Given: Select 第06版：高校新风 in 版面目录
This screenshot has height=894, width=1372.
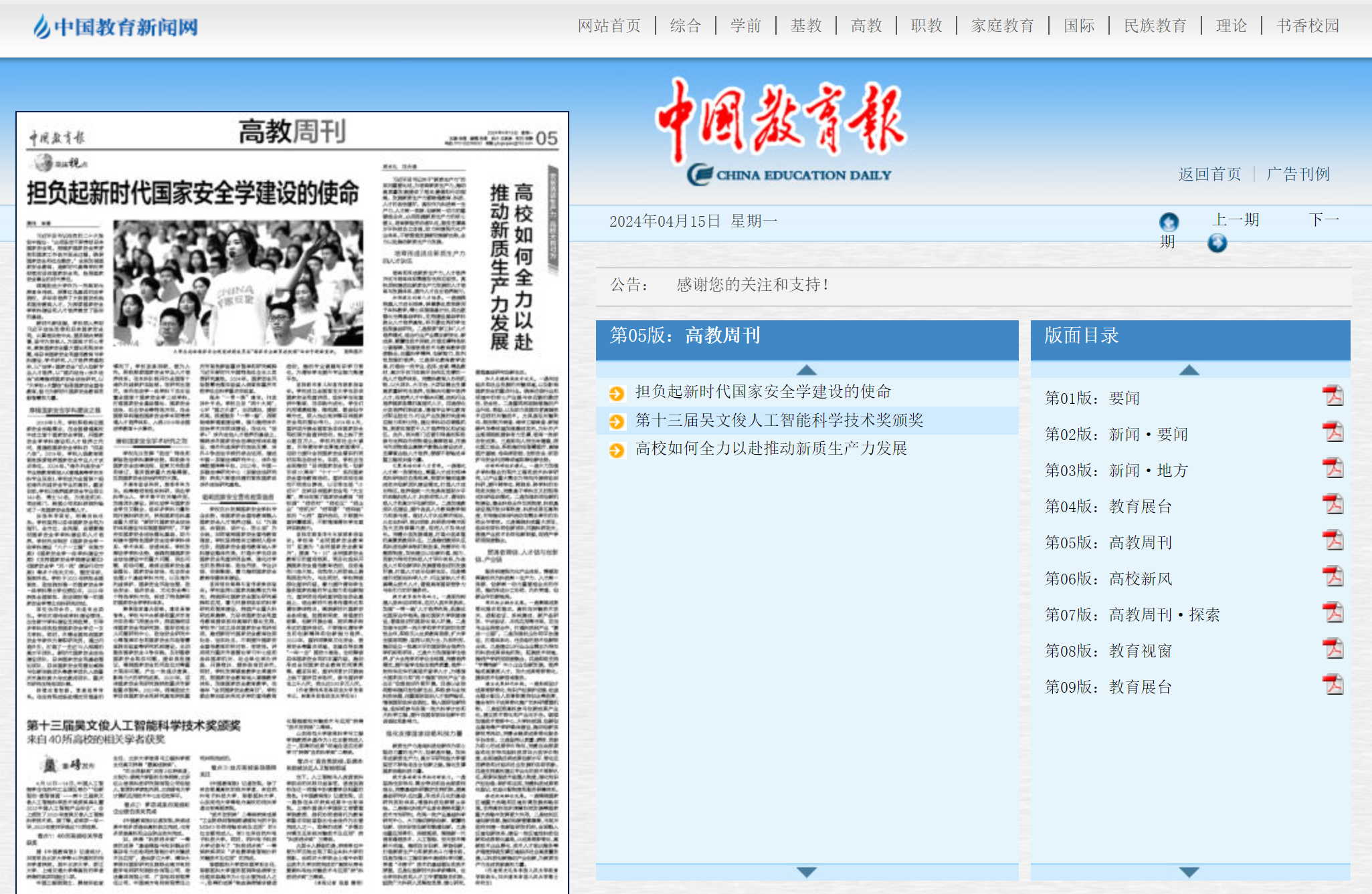Looking at the screenshot, I should click(1108, 579).
